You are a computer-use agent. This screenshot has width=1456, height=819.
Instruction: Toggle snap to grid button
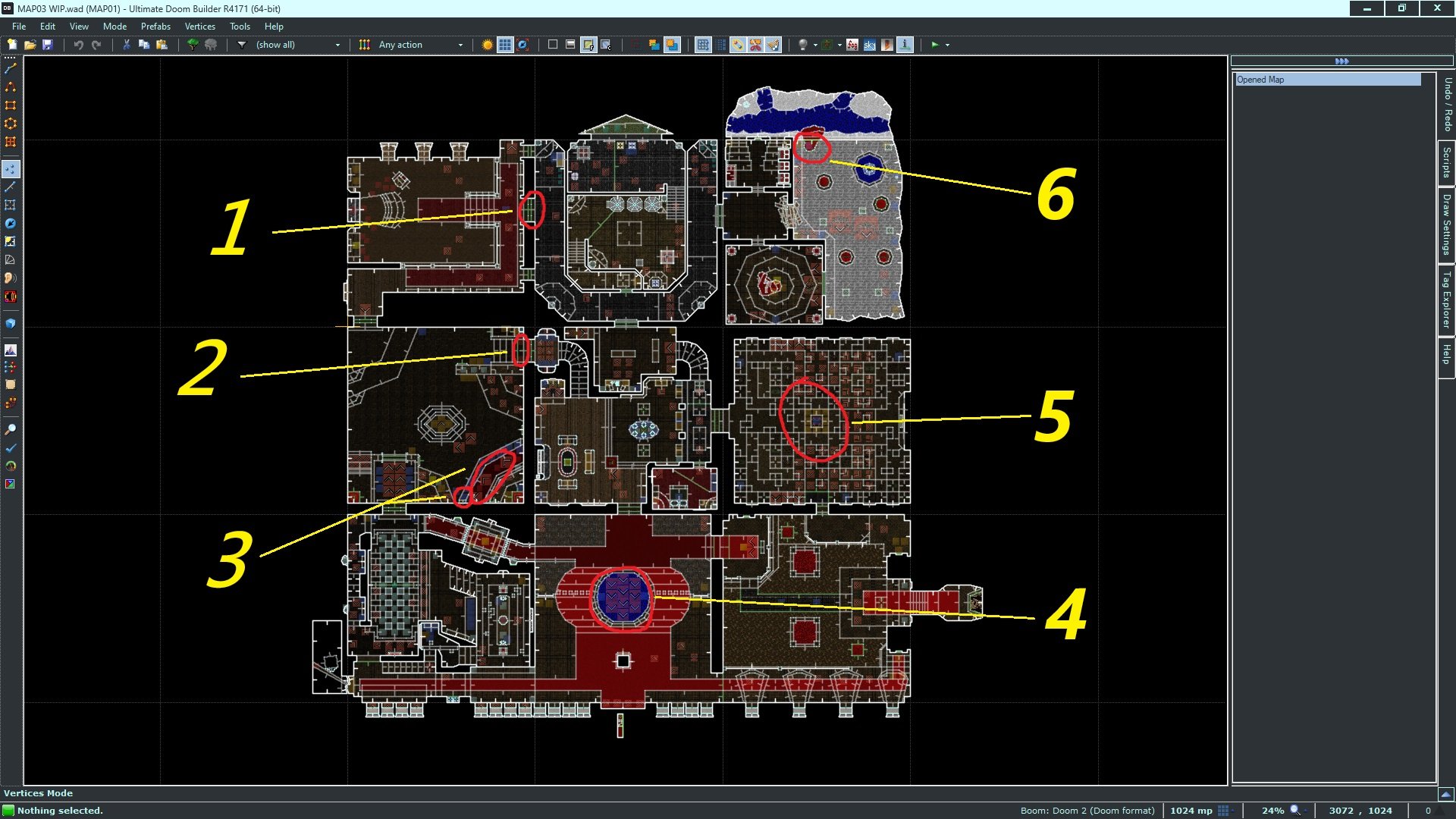703,45
